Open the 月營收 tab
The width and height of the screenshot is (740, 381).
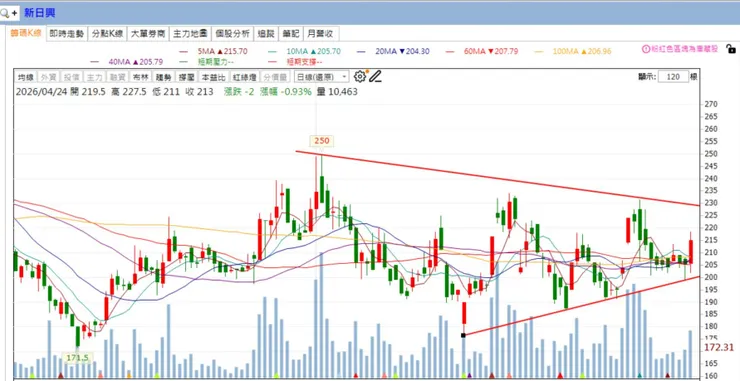point(321,34)
